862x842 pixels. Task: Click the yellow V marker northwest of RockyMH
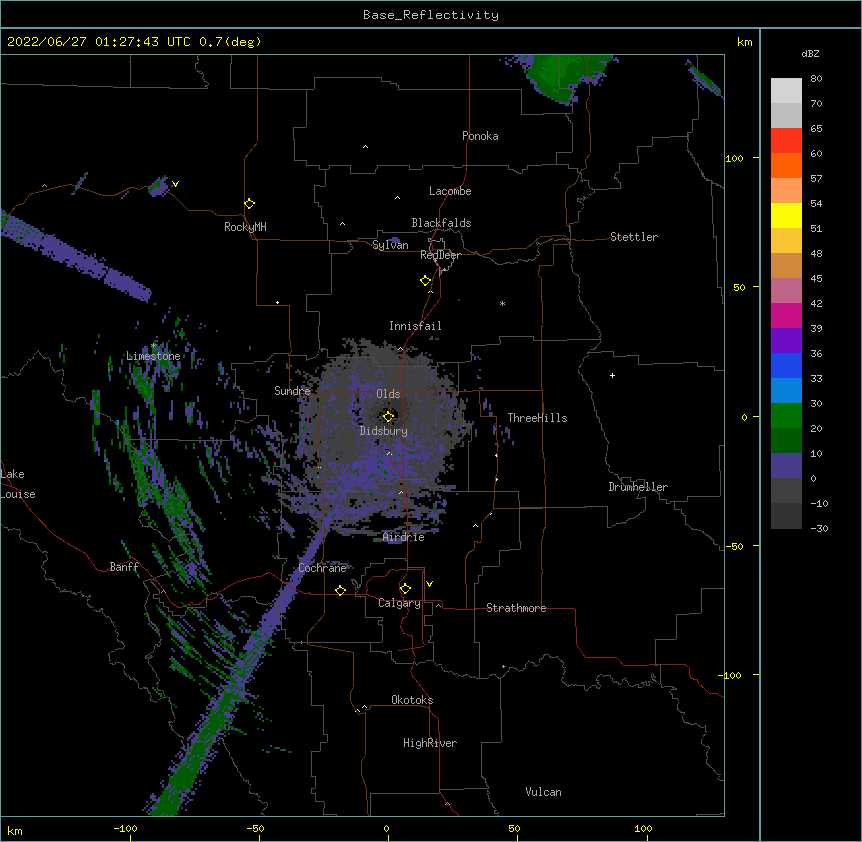175,184
